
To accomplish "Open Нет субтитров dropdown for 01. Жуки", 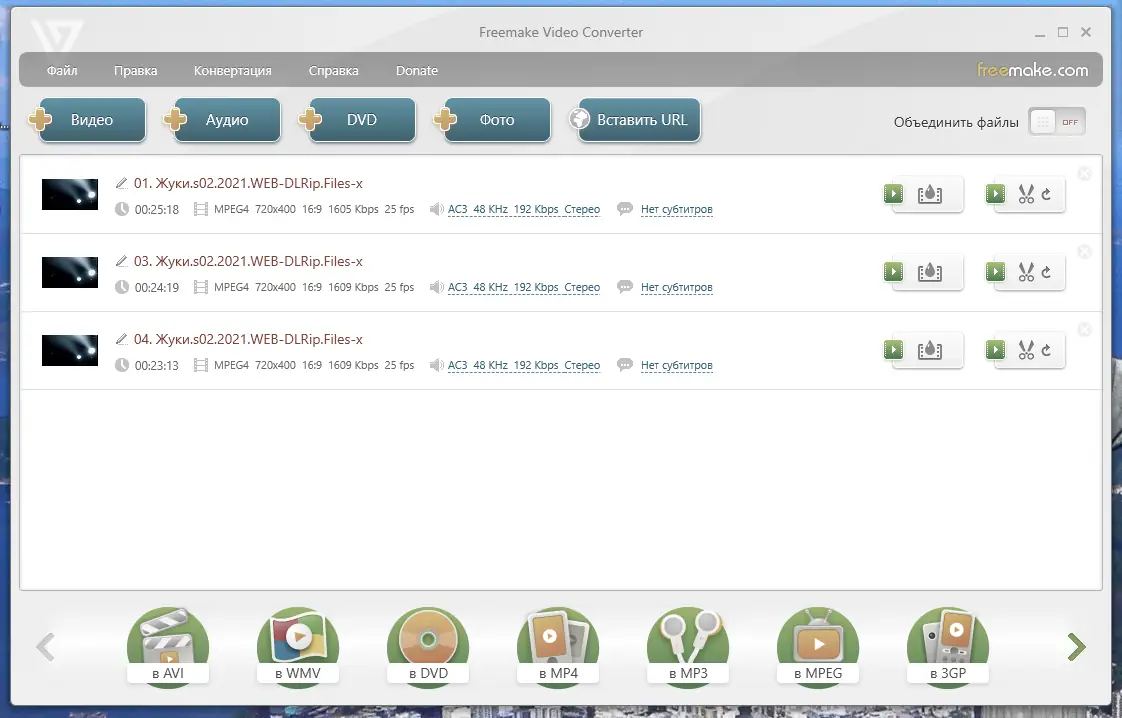I will coord(676,209).
